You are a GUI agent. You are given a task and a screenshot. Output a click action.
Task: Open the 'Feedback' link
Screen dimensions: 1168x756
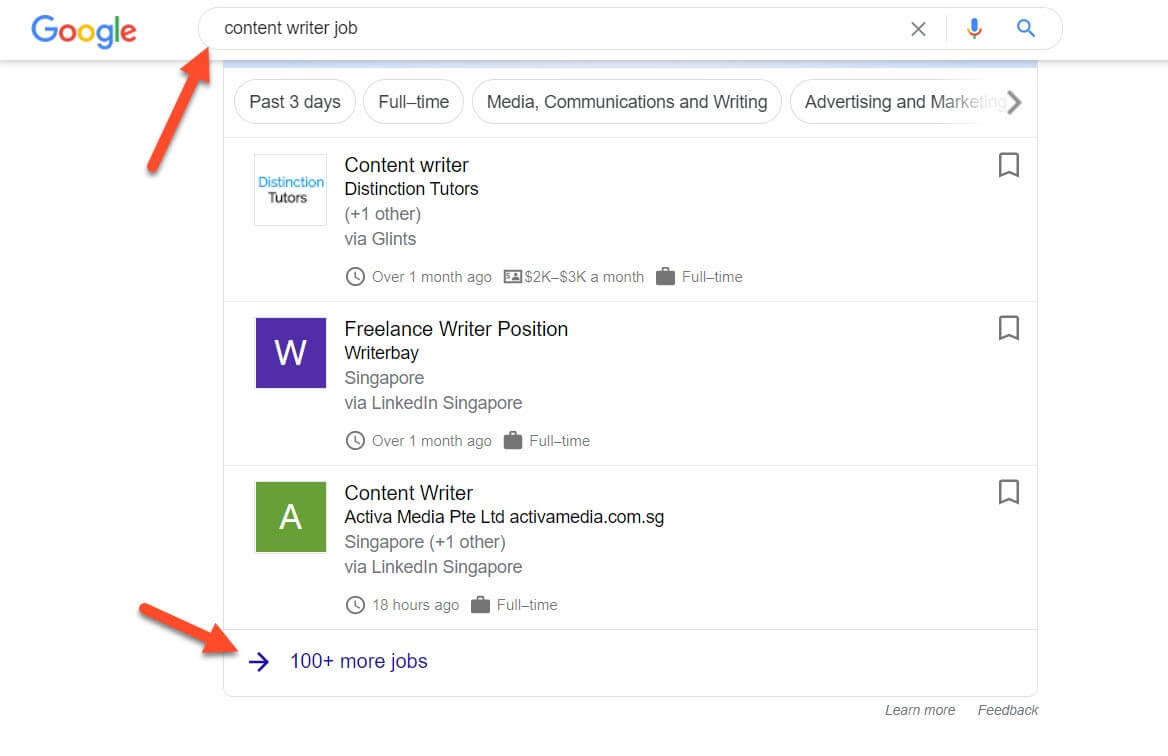[x=1008, y=710]
